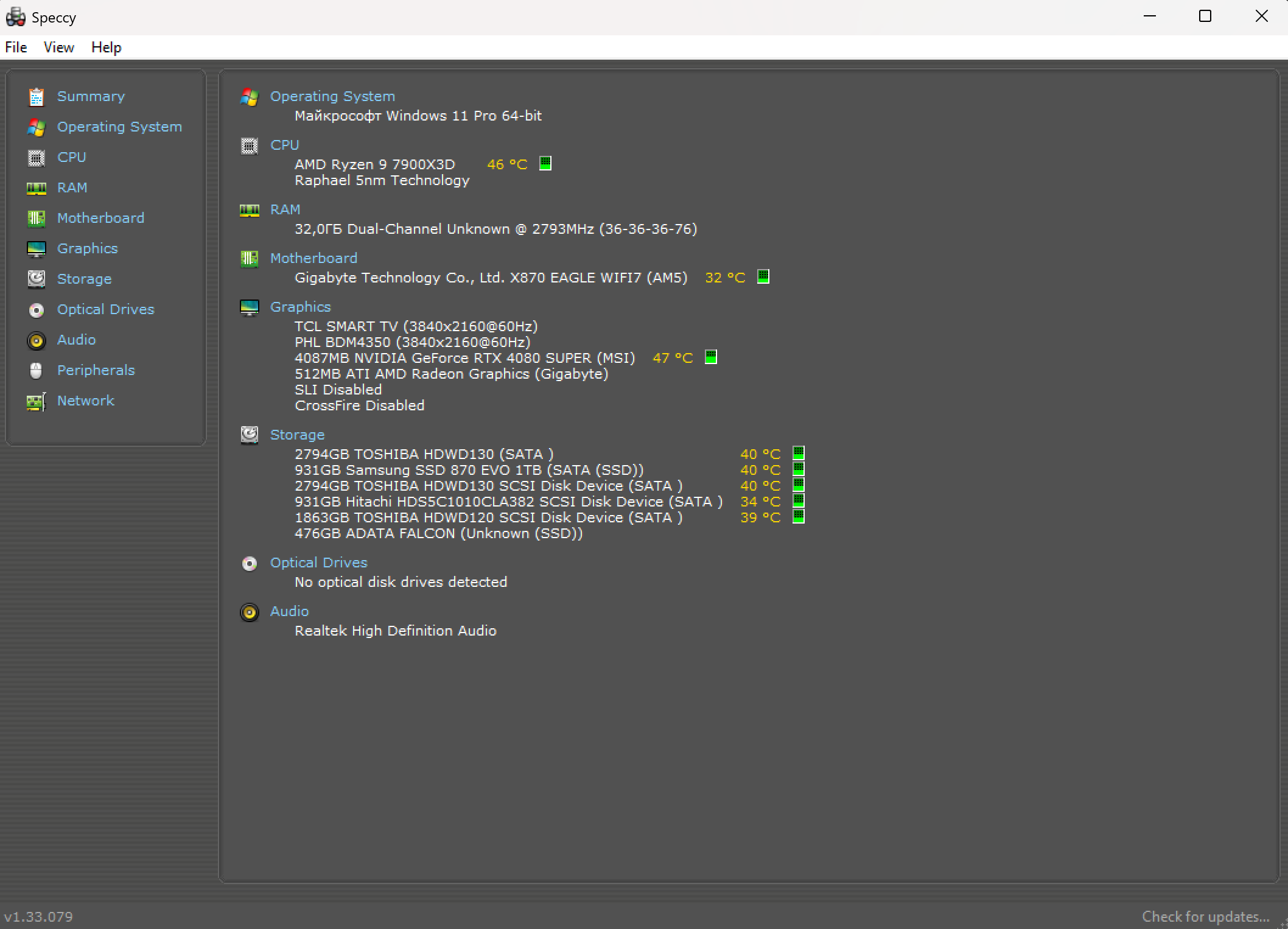Click the CPU chip icon in sidebar
1288x929 pixels.
37,158
